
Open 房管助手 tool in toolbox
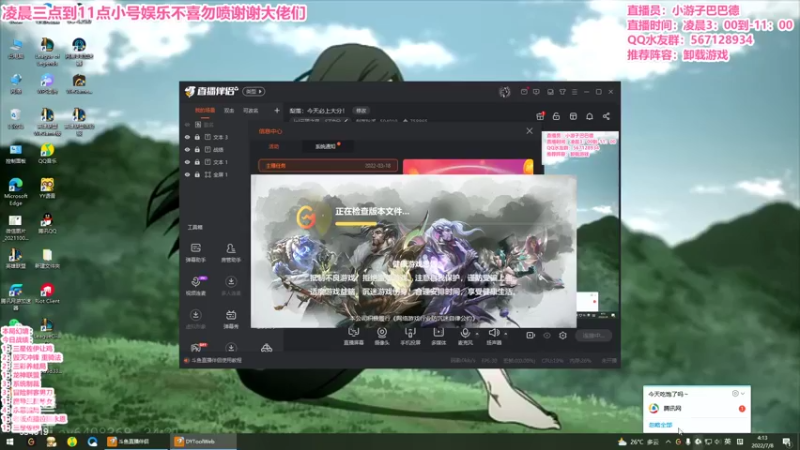[x=231, y=252]
